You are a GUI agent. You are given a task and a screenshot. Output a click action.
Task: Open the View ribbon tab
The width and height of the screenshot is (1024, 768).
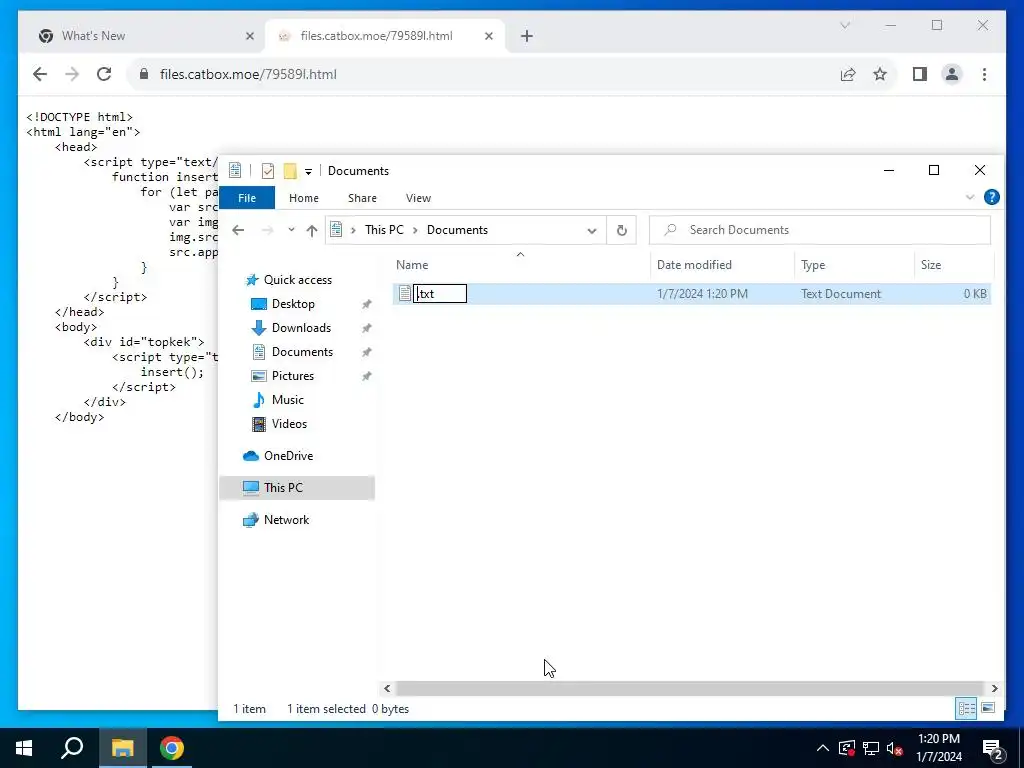coord(418,198)
